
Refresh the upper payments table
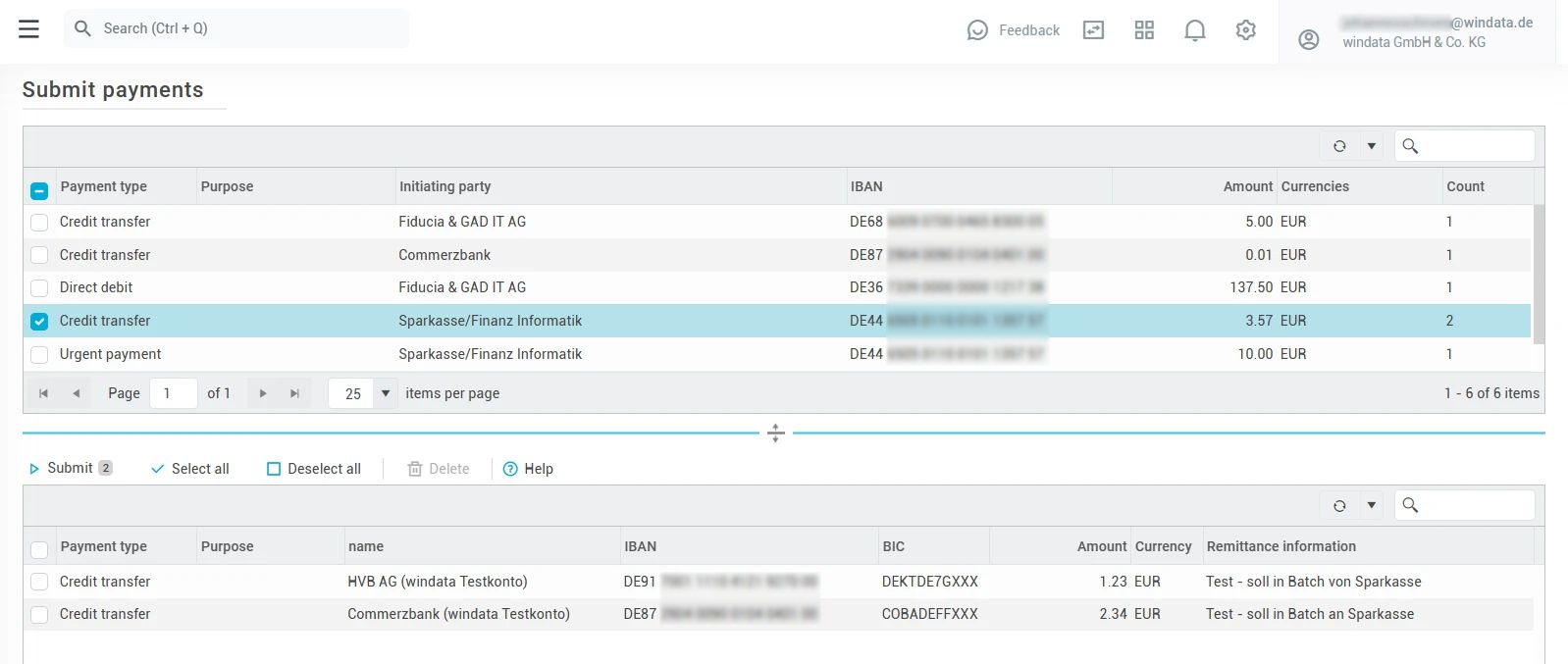(x=1339, y=146)
